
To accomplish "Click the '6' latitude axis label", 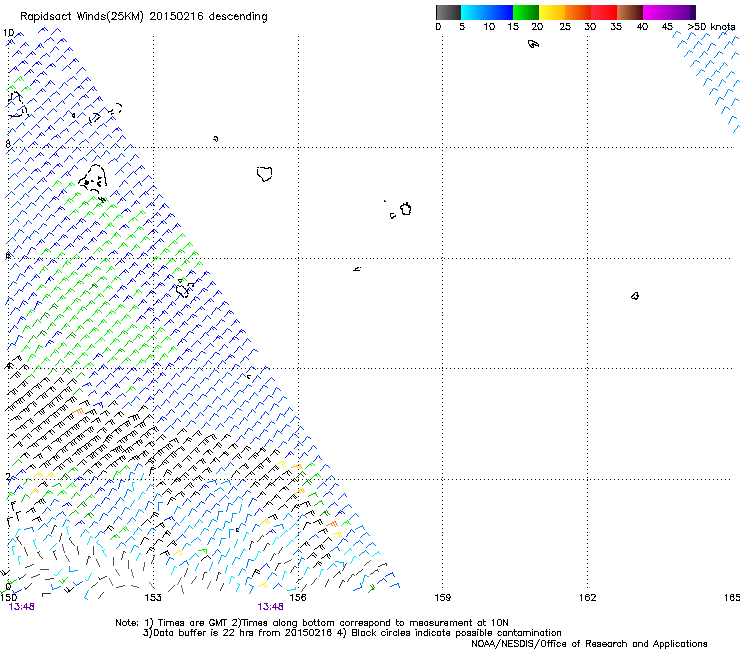I will 8,255.
